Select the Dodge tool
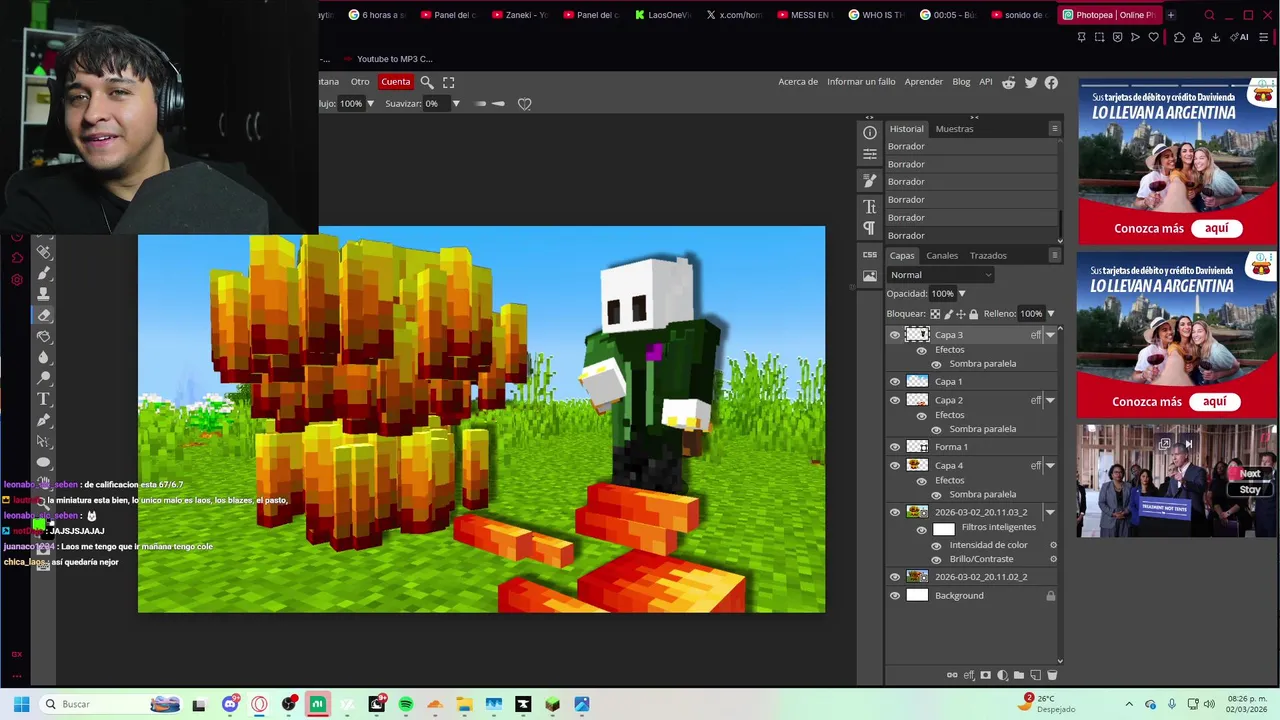Image resolution: width=1280 pixels, height=720 pixels. 44,378
